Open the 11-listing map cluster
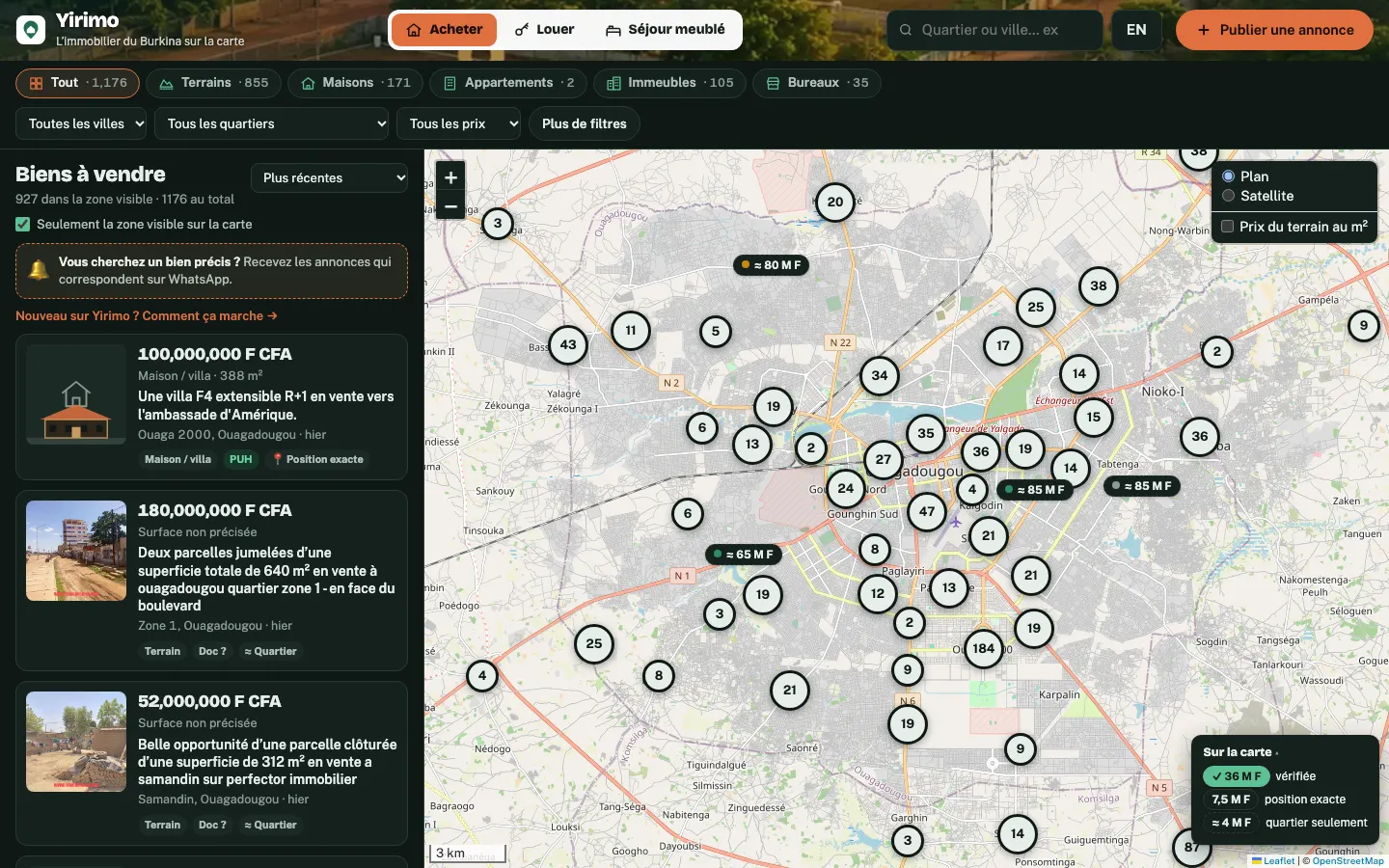The width and height of the screenshot is (1389, 868). (631, 330)
